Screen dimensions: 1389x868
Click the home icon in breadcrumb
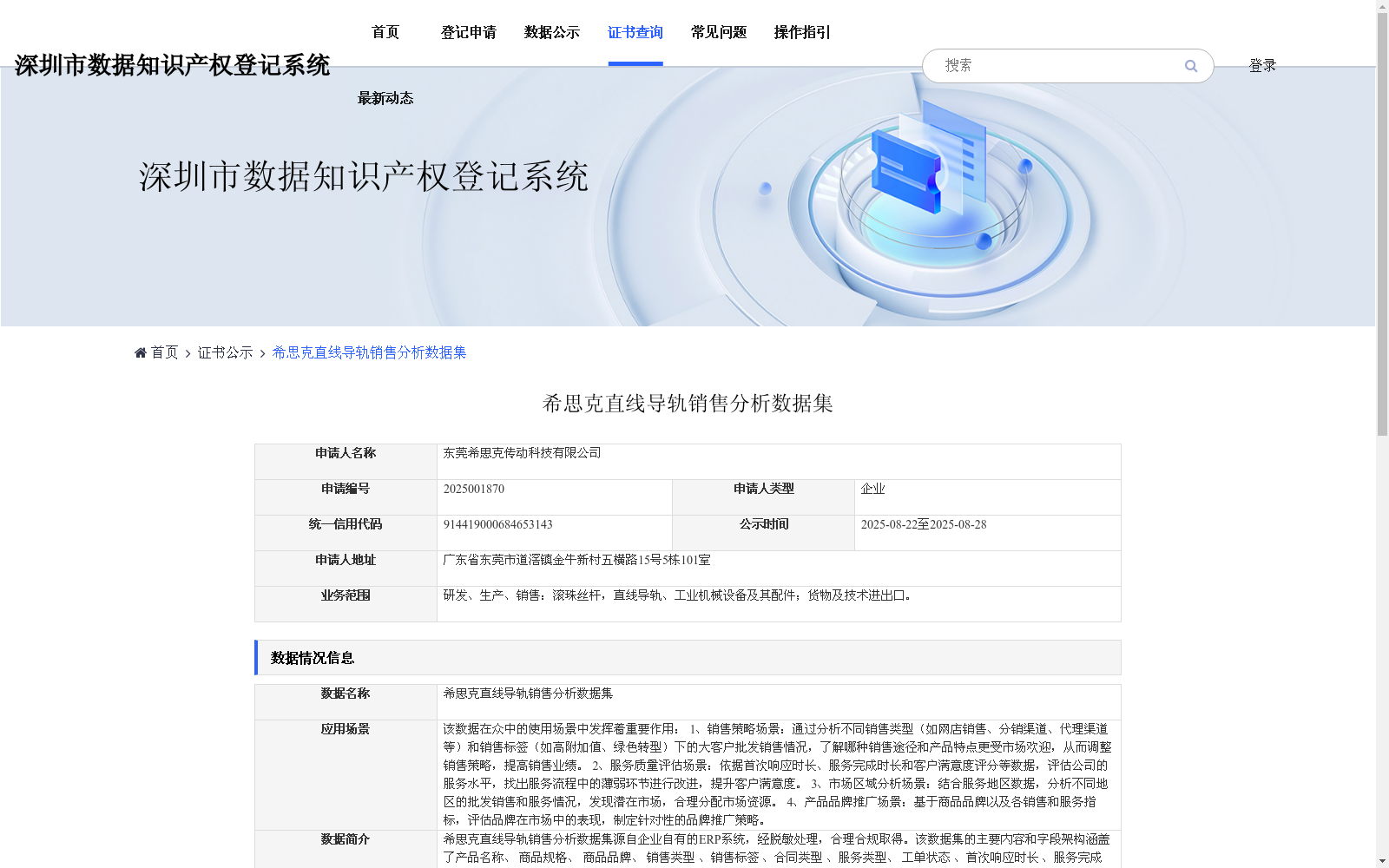(x=141, y=352)
